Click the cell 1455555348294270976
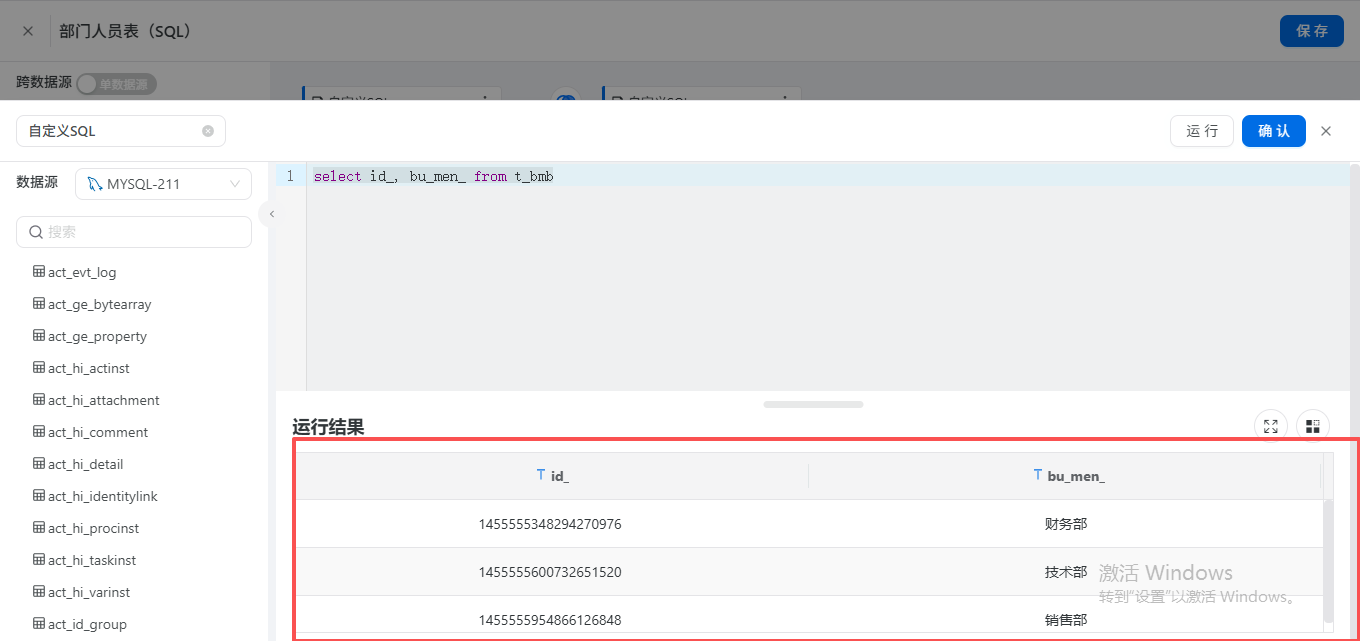Viewport: 1360px width, 641px height. 550,524
